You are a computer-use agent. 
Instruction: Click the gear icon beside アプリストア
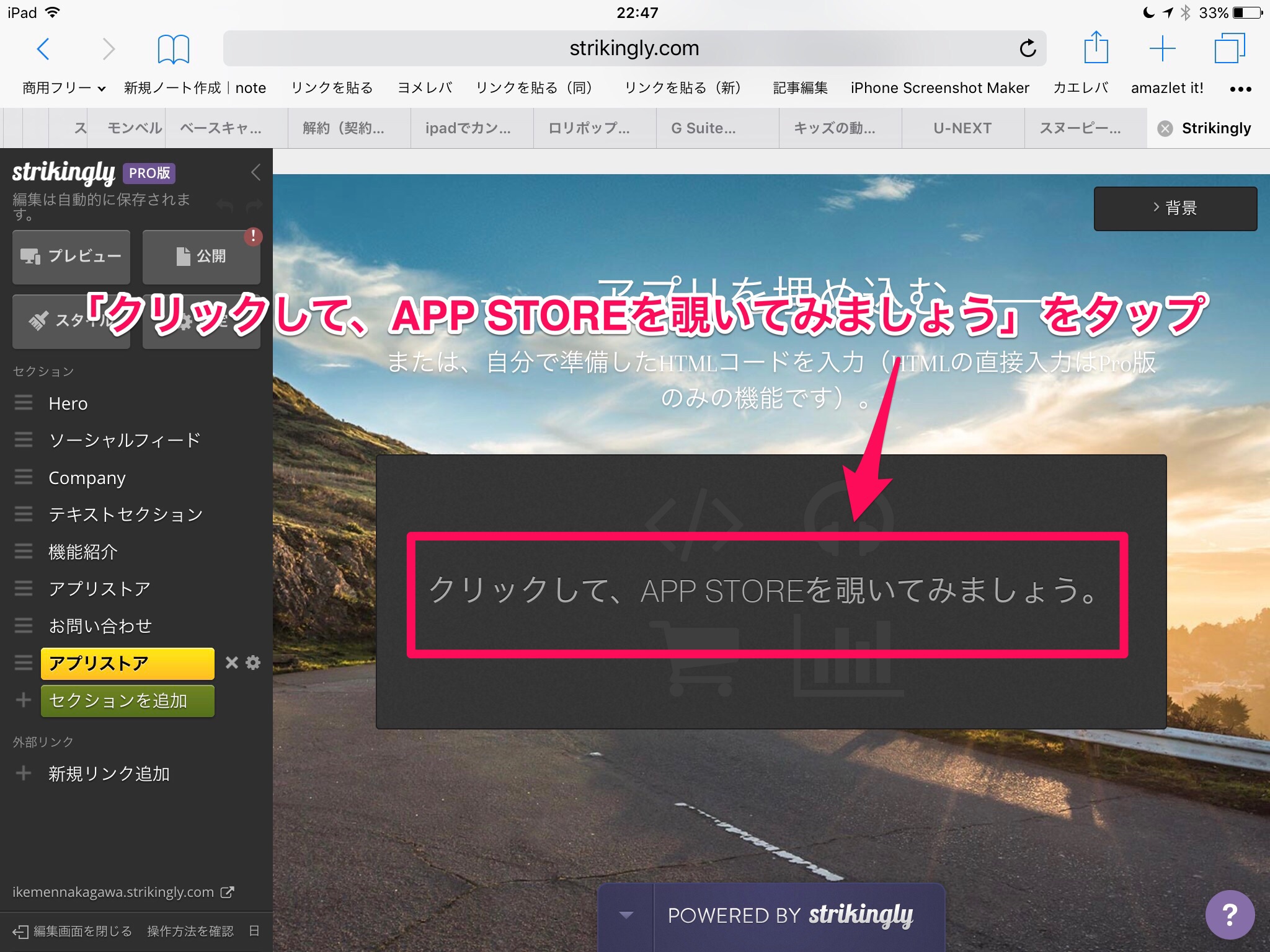[x=253, y=663]
